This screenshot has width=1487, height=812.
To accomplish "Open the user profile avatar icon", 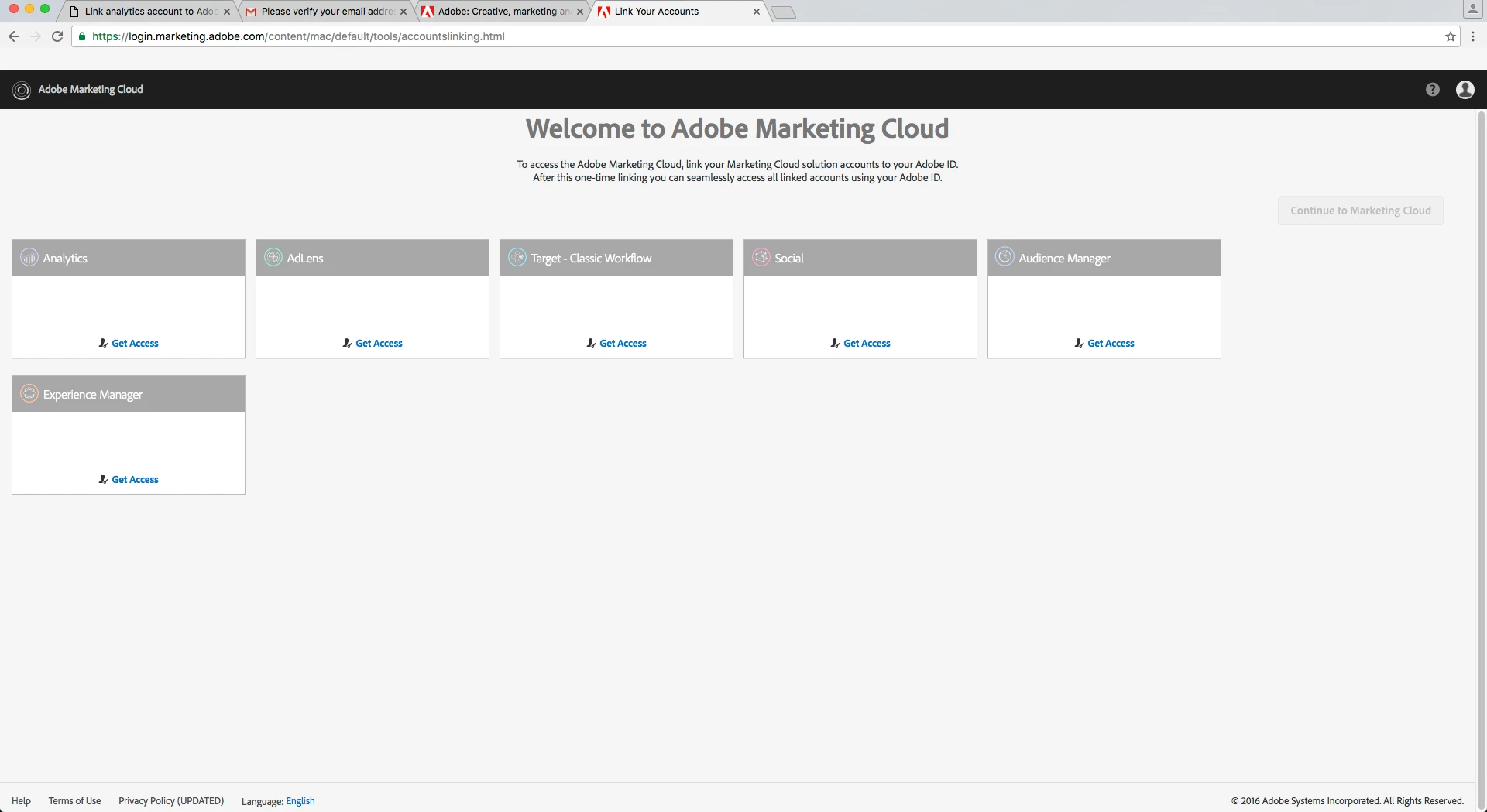I will (1465, 90).
